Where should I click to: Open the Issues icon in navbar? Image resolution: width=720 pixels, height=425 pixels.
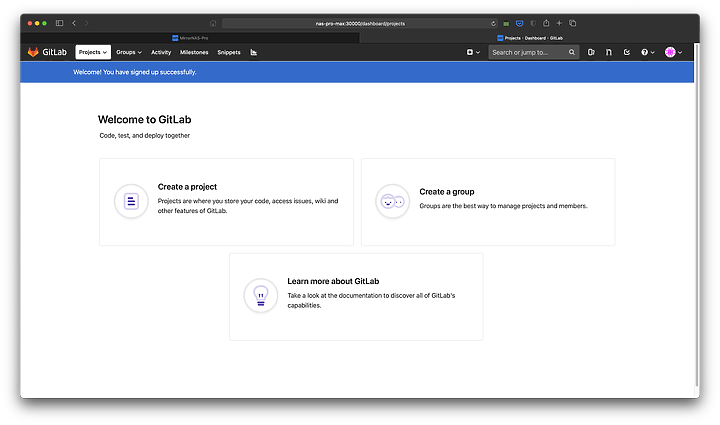[591, 52]
